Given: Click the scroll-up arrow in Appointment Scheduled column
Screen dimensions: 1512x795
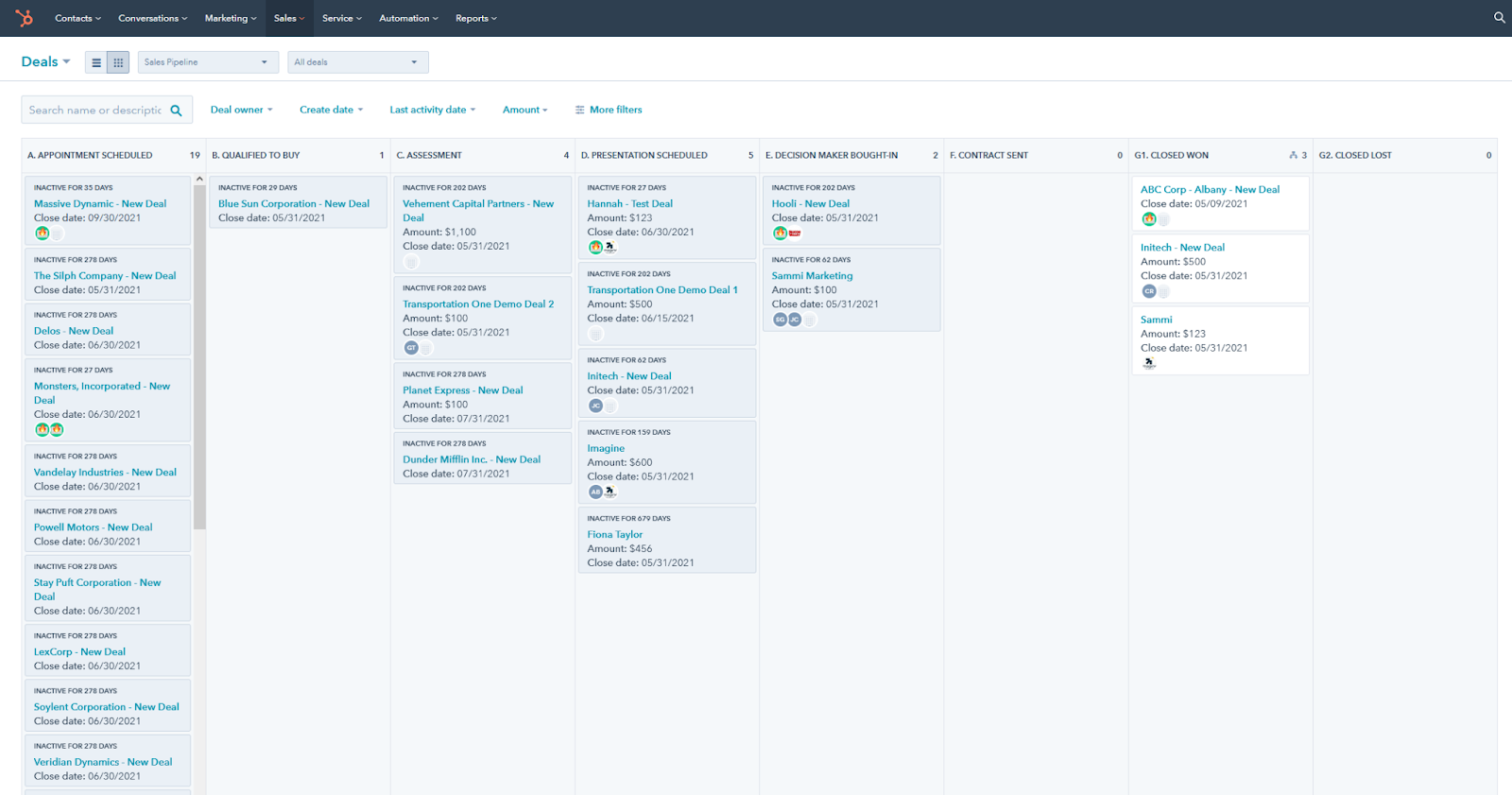Looking at the screenshot, I should [199, 179].
